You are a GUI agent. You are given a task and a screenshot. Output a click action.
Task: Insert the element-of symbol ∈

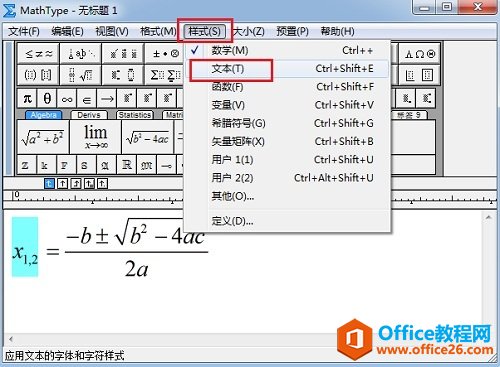[87, 98]
